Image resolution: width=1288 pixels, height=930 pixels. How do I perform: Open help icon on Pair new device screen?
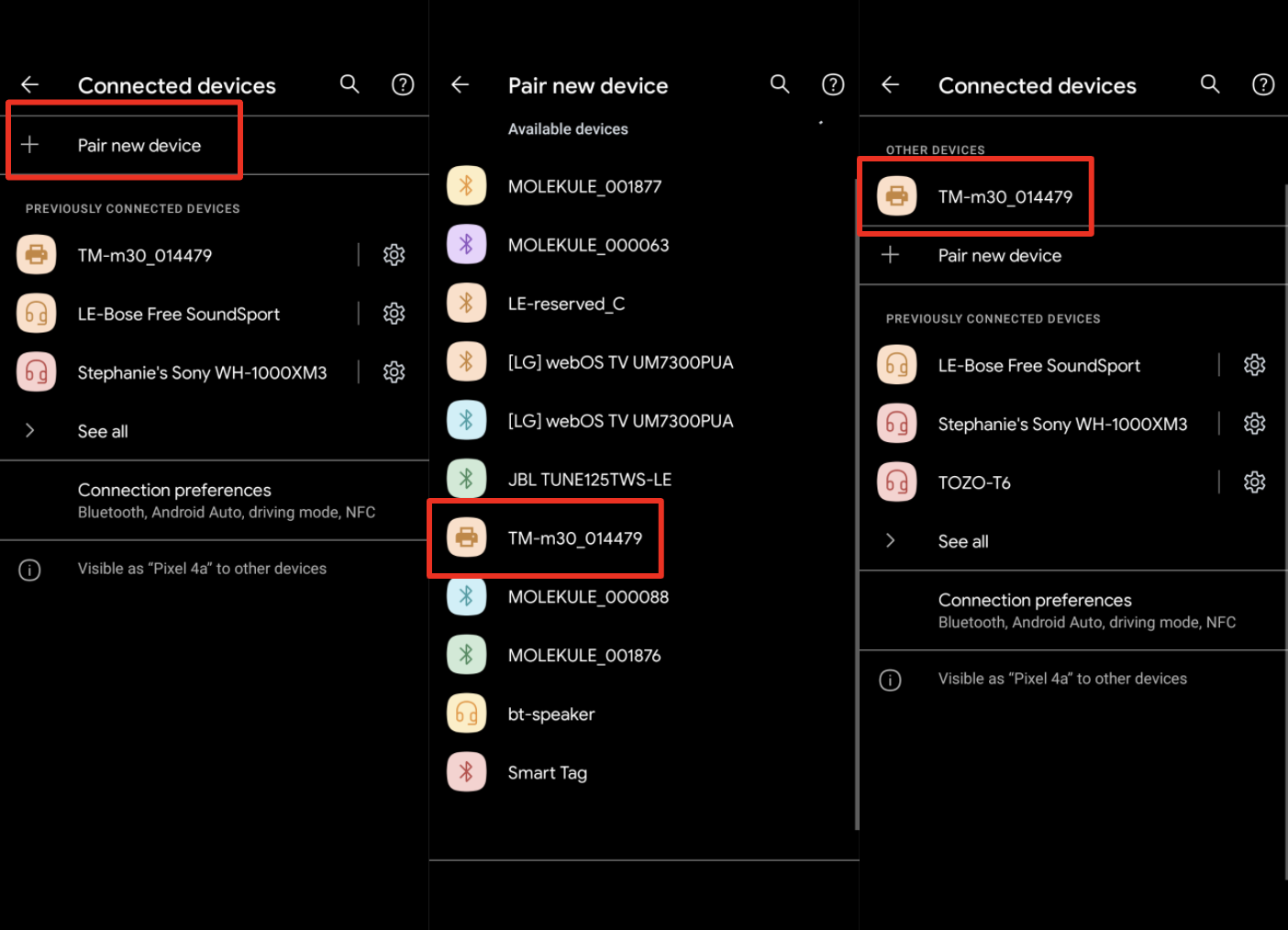point(833,84)
